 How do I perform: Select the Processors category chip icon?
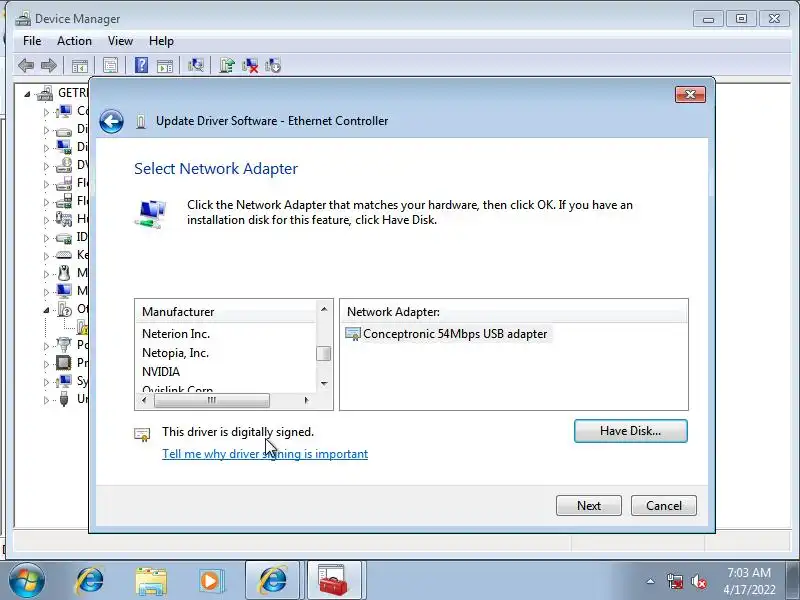coord(64,363)
